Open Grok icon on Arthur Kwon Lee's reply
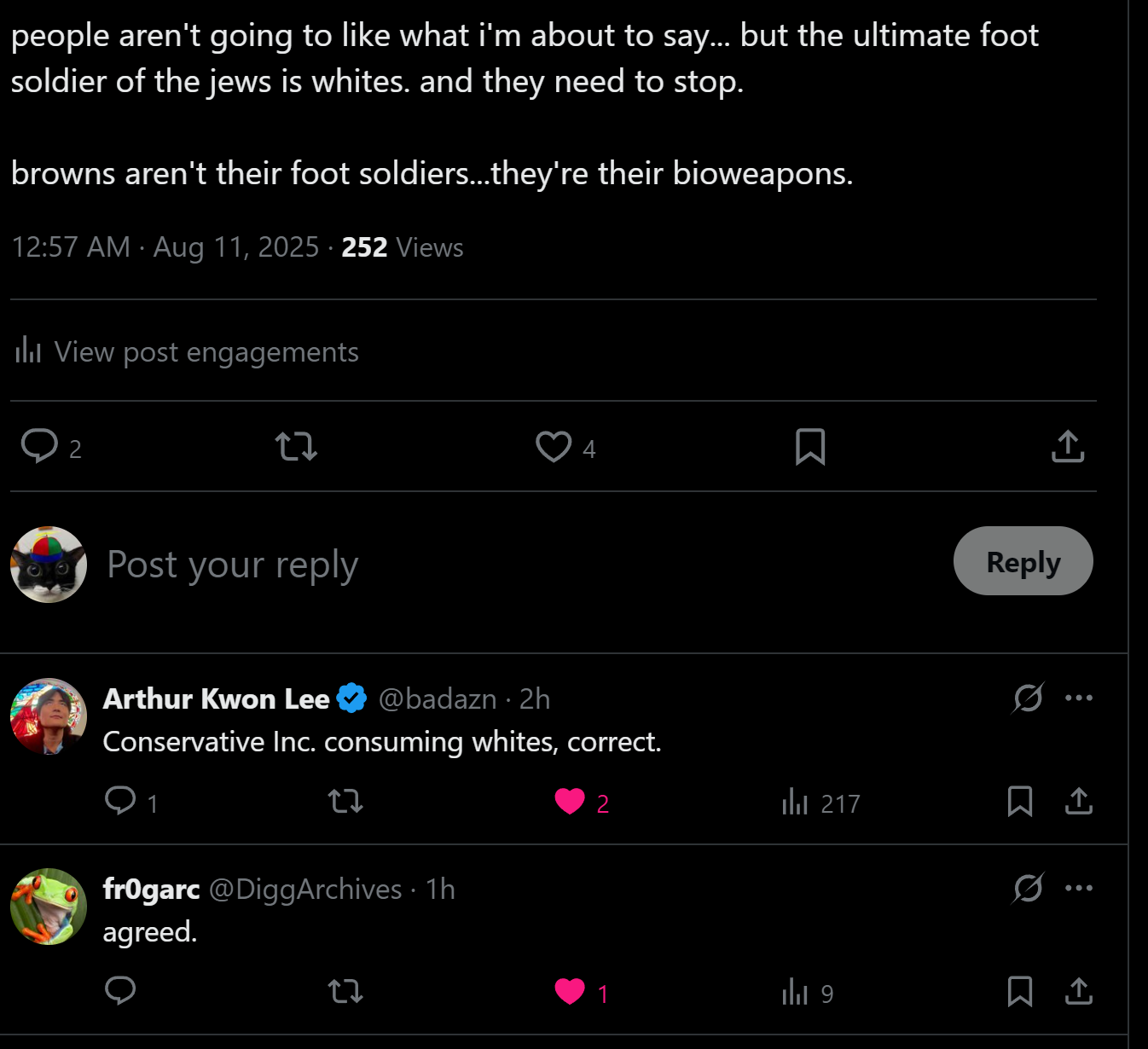Image resolution: width=1148 pixels, height=1049 pixels. point(1028,698)
